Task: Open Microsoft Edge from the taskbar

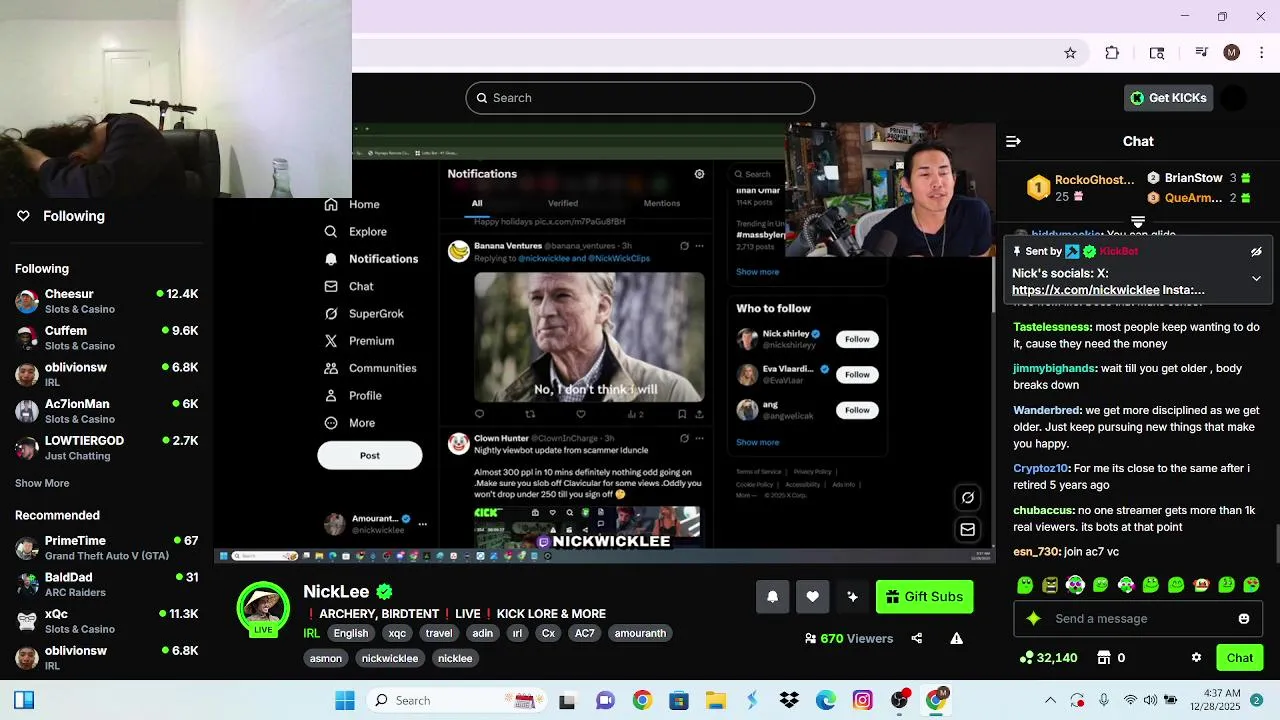Action: coord(826,700)
